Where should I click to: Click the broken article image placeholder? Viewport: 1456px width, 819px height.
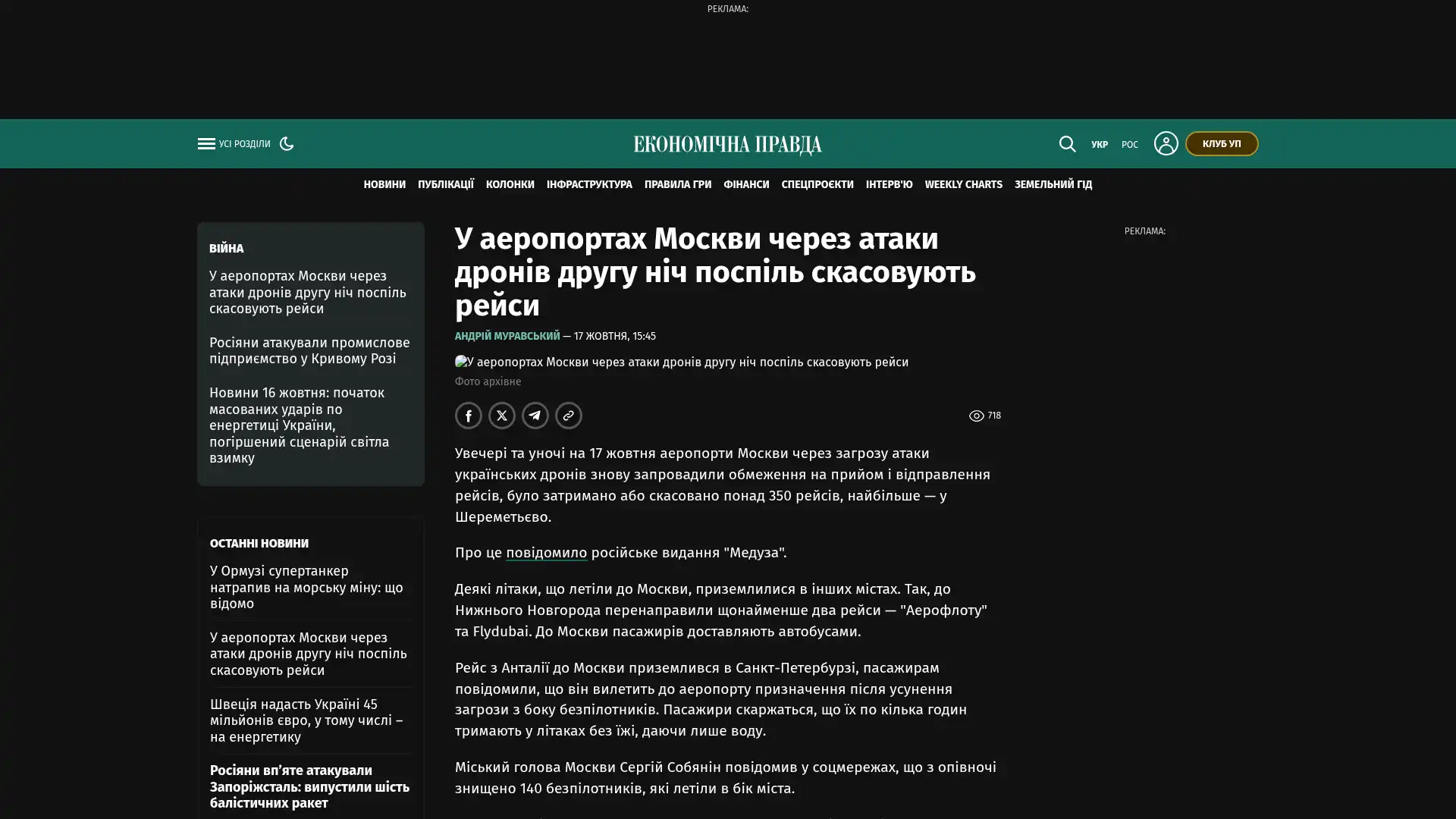[682, 362]
